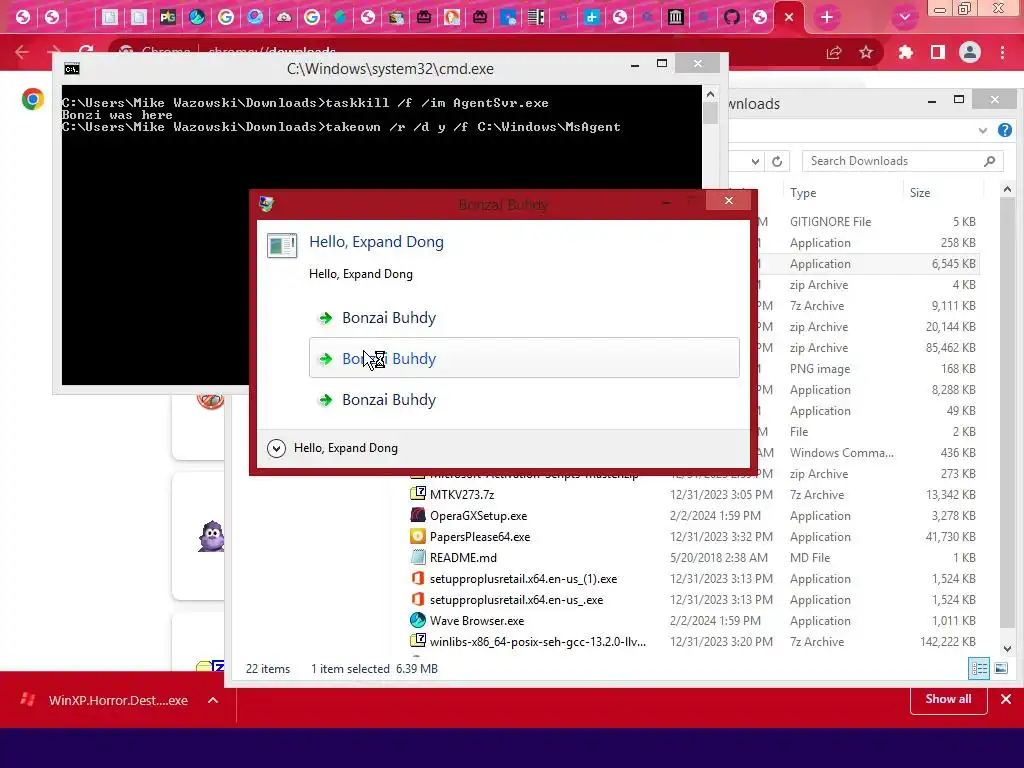Click the Explorer file list scroll-down arrow

[1007, 648]
